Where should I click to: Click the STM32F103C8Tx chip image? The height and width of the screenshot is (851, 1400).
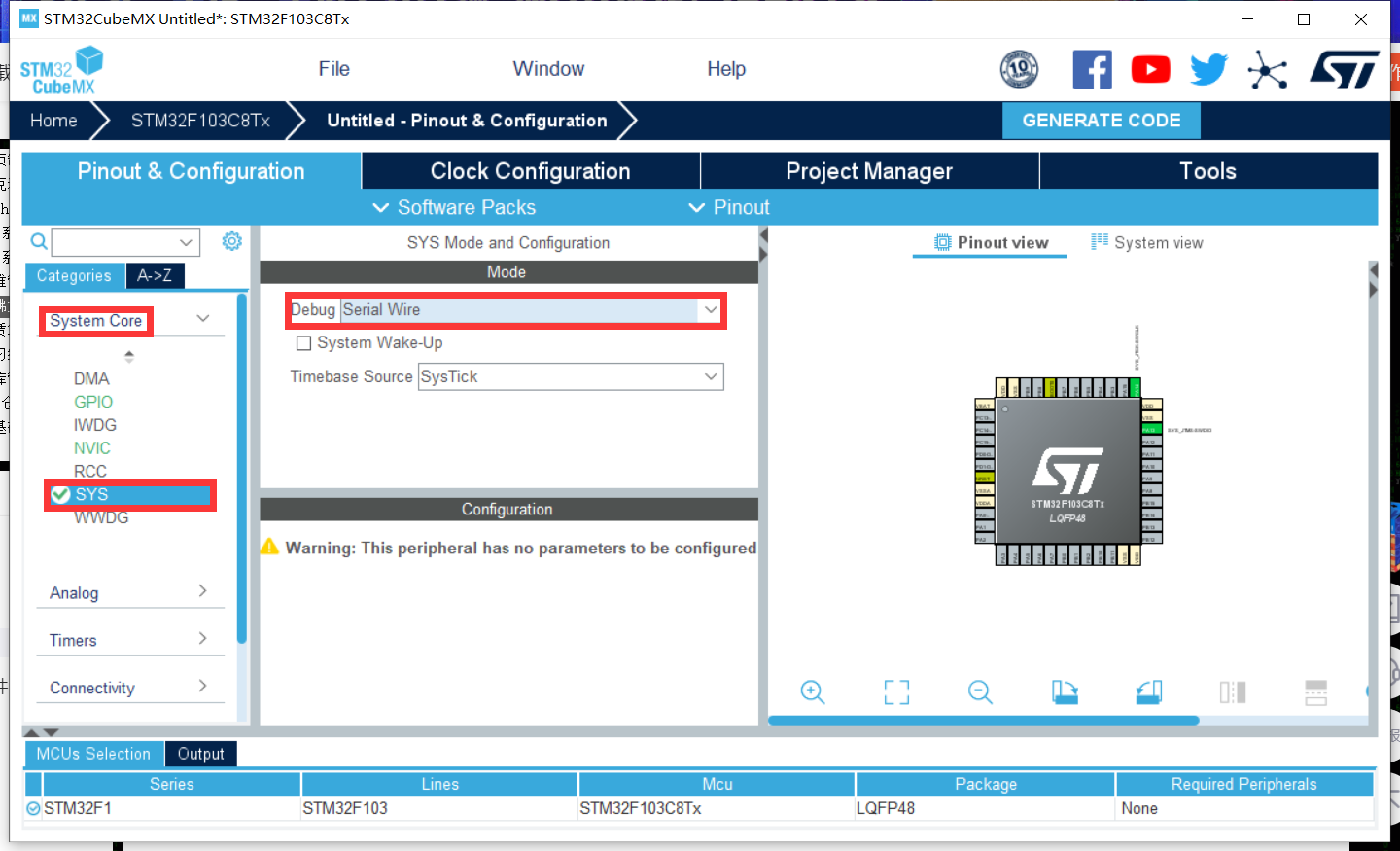(x=1067, y=473)
